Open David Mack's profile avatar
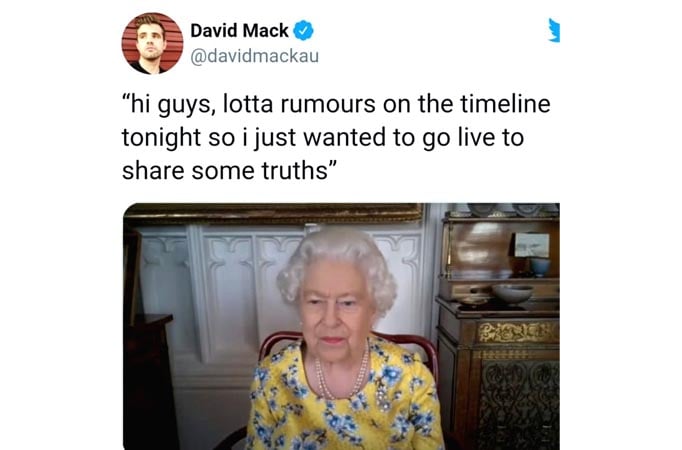The image size is (682, 450). 152,43
